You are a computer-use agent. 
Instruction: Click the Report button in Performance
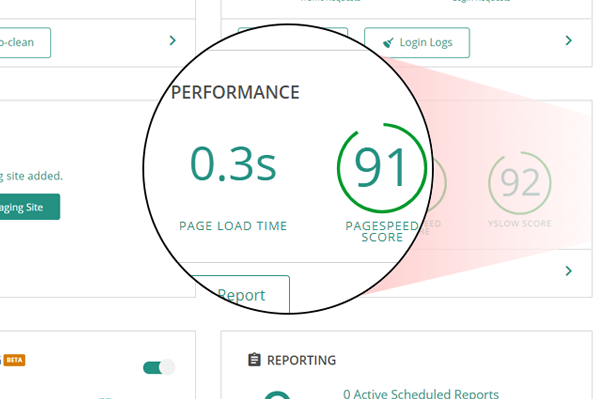241,294
